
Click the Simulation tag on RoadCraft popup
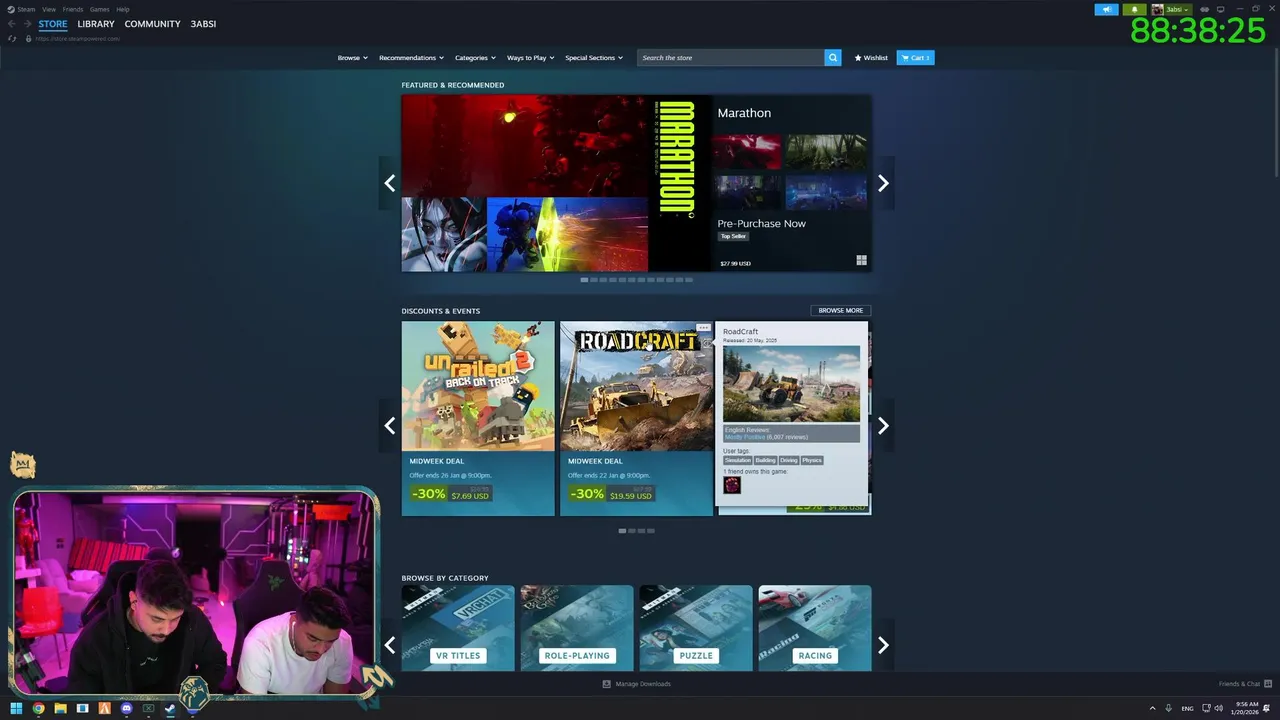(x=737, y=460)
